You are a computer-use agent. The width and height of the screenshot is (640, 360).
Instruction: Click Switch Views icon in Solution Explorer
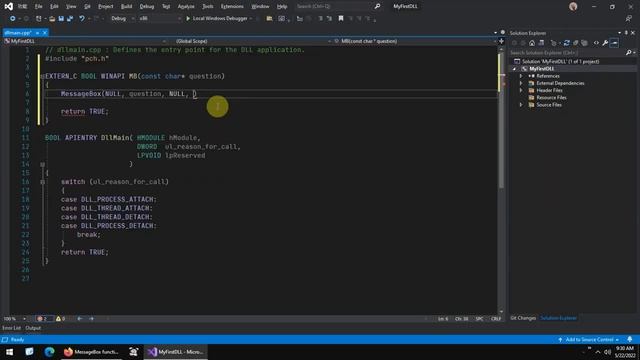click(x=541, y=43)
